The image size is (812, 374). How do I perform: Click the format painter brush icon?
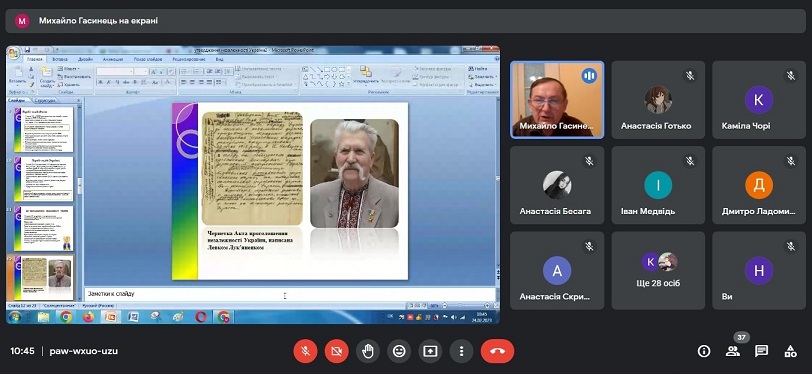point(31,84)
